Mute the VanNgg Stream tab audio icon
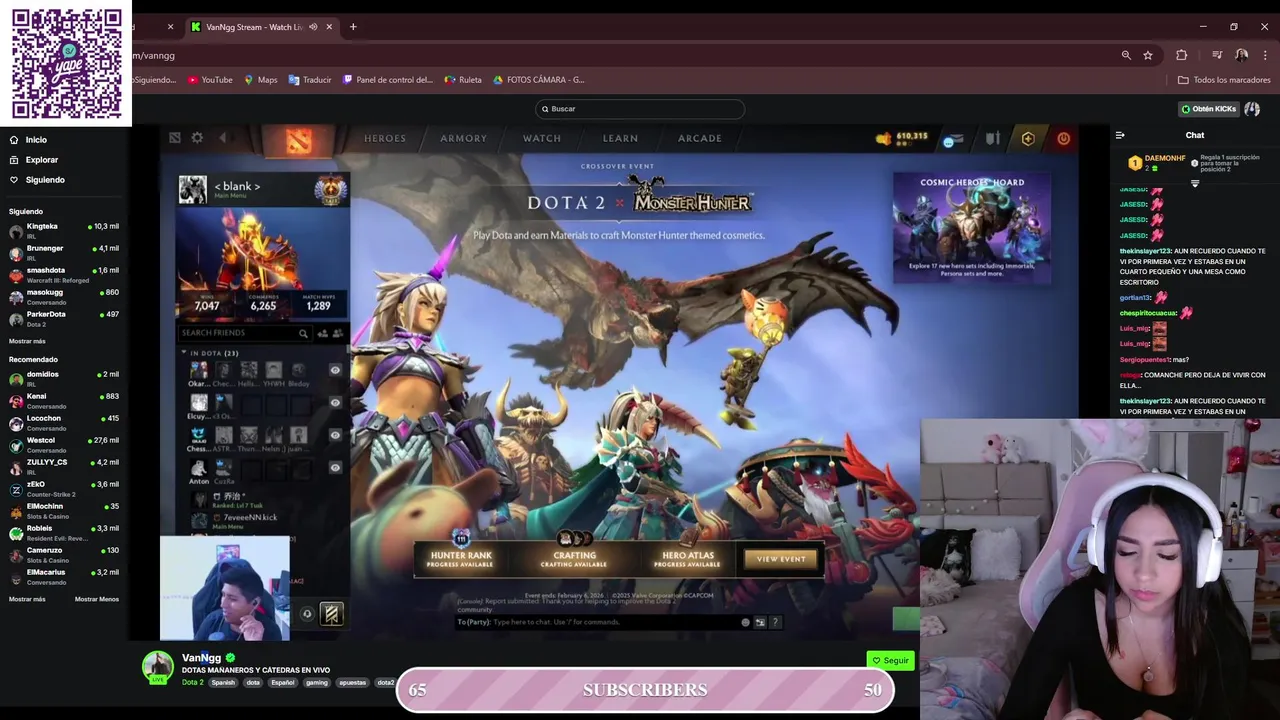Viewport: 1280px width, 720px height. [313, 27]
